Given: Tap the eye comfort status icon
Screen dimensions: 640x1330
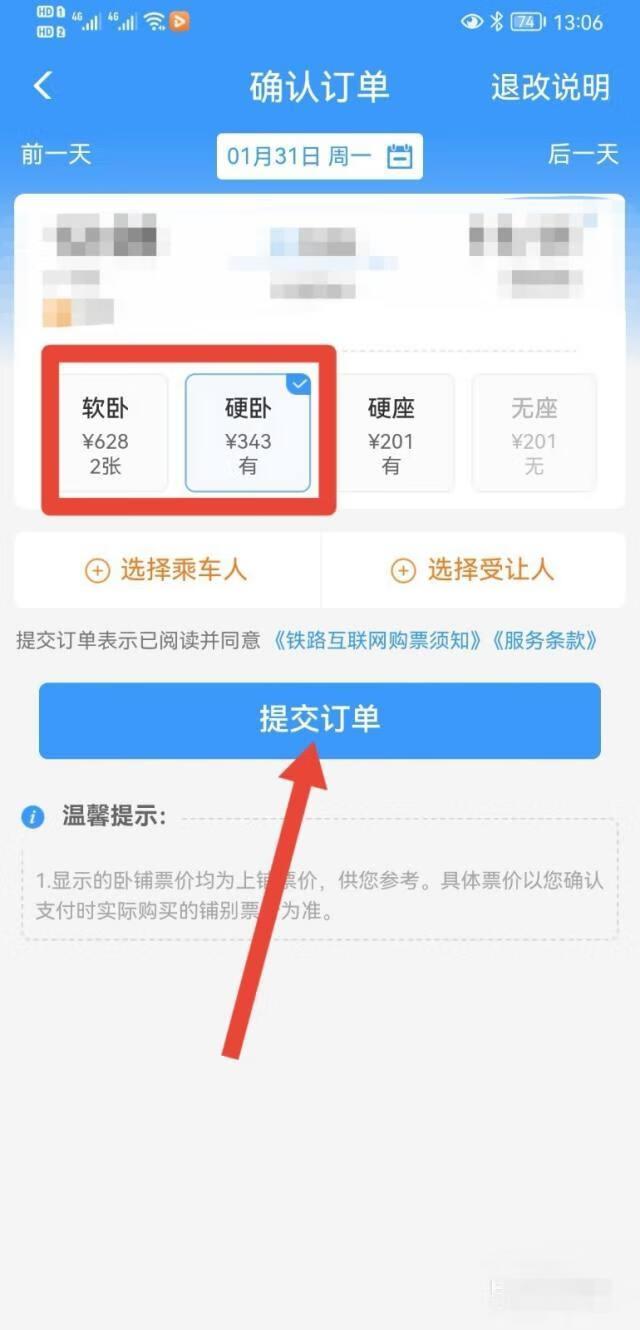Looking at the screenshot, I should tap(471, 21).
